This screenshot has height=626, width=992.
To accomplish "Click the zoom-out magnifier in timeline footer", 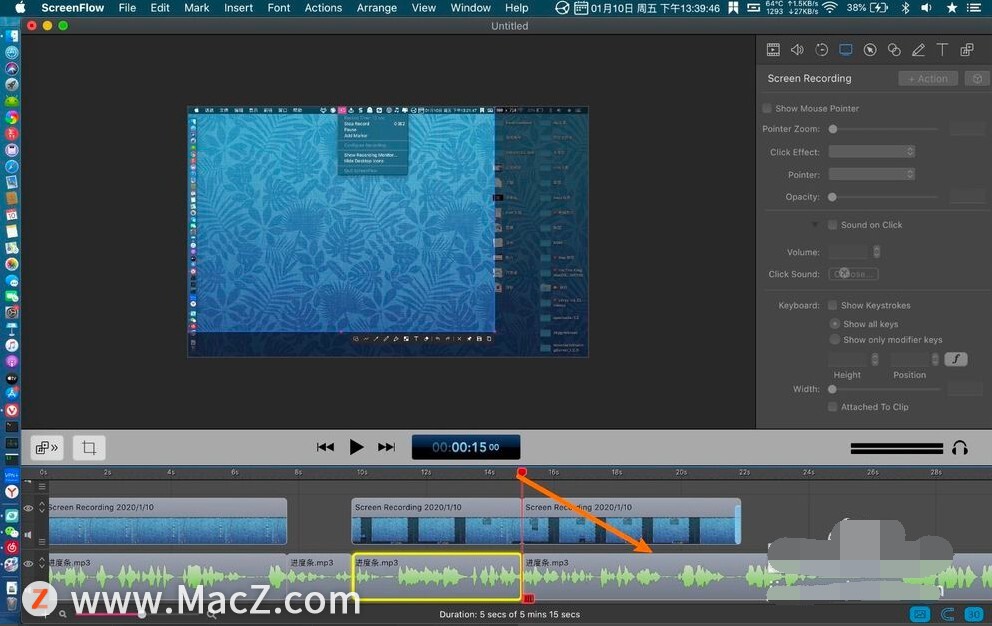I will click(63, 614).
